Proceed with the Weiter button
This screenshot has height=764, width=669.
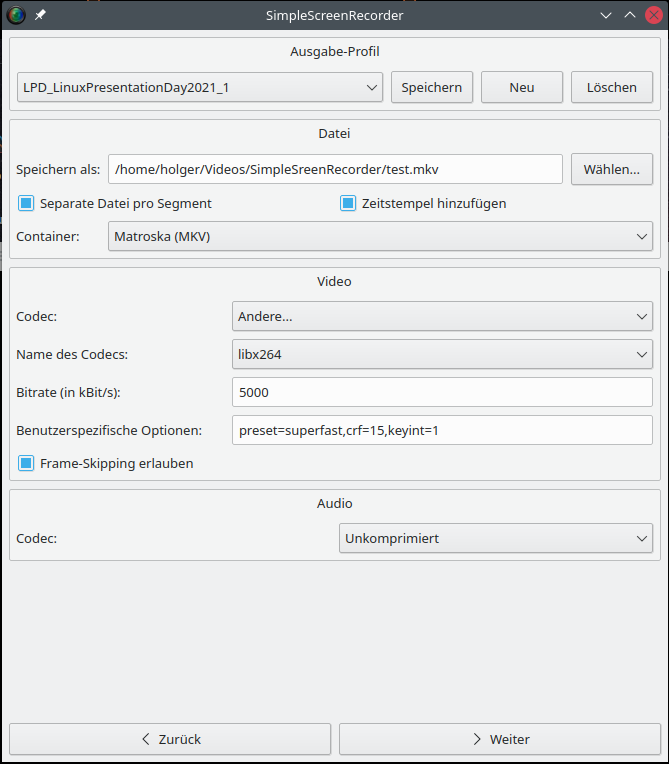[x=499, y=739]
